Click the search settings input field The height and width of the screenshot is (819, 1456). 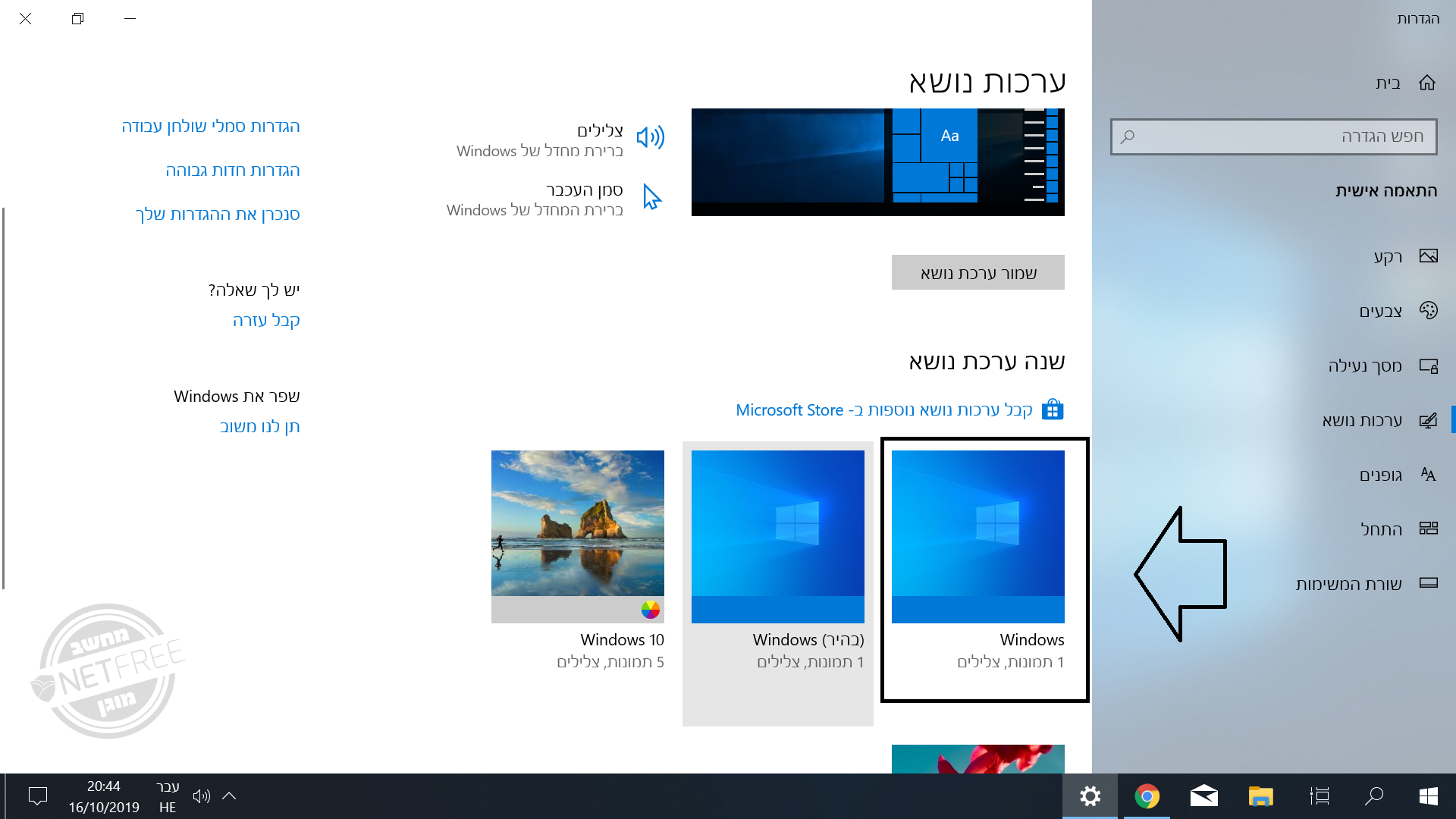(x=1273, y=136)
